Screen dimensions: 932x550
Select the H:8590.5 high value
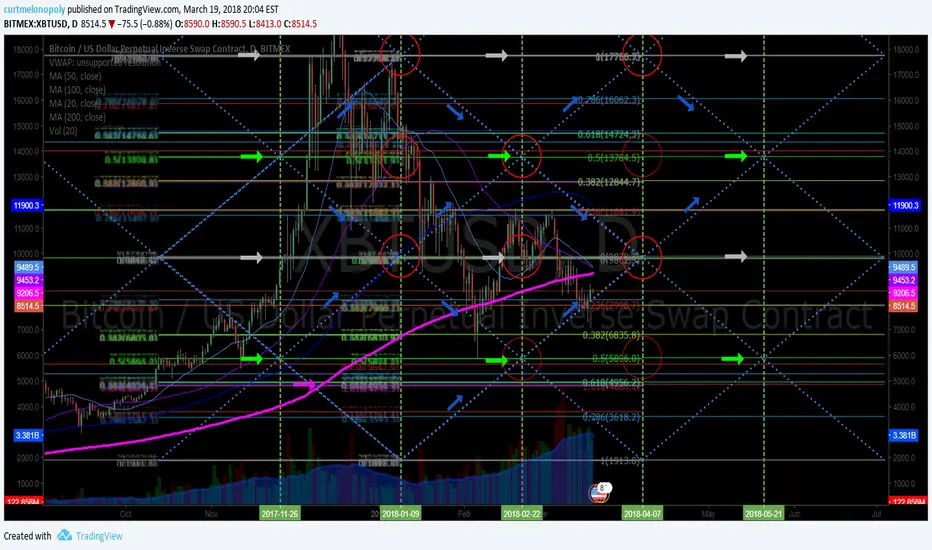tap(229, 24)
